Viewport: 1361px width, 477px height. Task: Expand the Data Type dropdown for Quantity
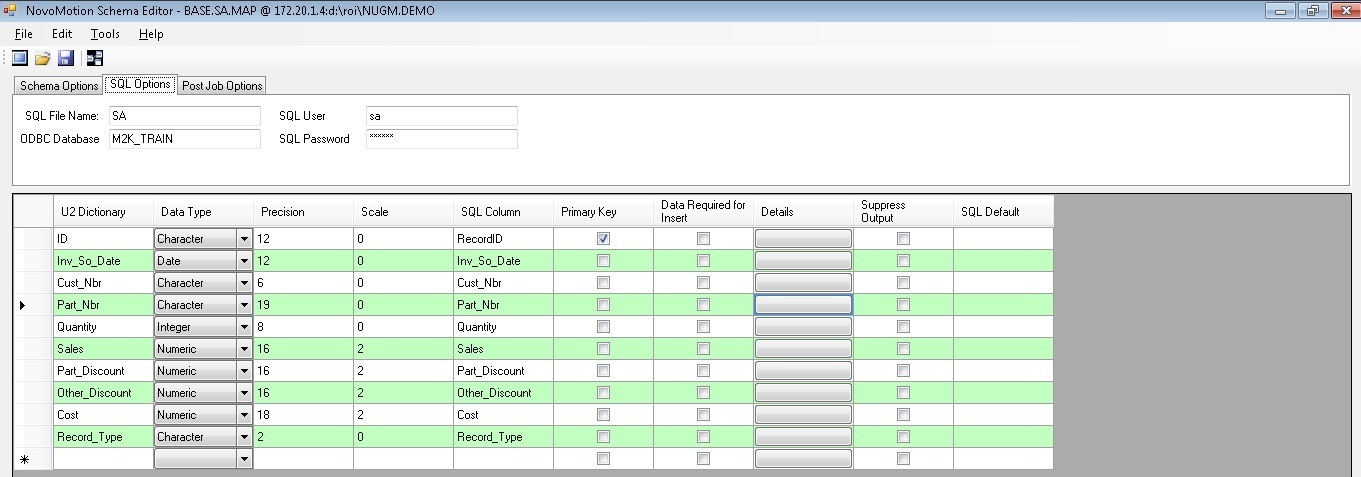click(243, 327)
